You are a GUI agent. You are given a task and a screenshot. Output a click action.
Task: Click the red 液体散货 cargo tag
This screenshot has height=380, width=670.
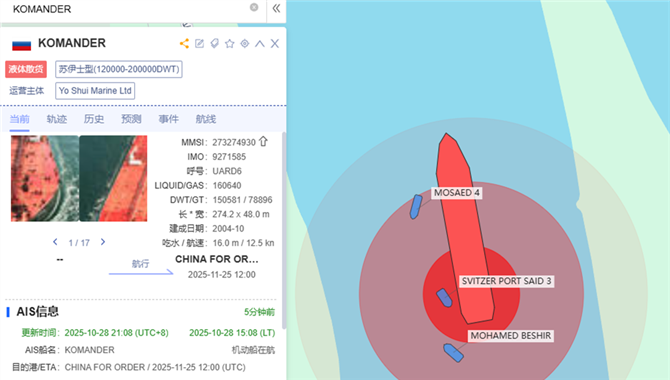point(26,69)
